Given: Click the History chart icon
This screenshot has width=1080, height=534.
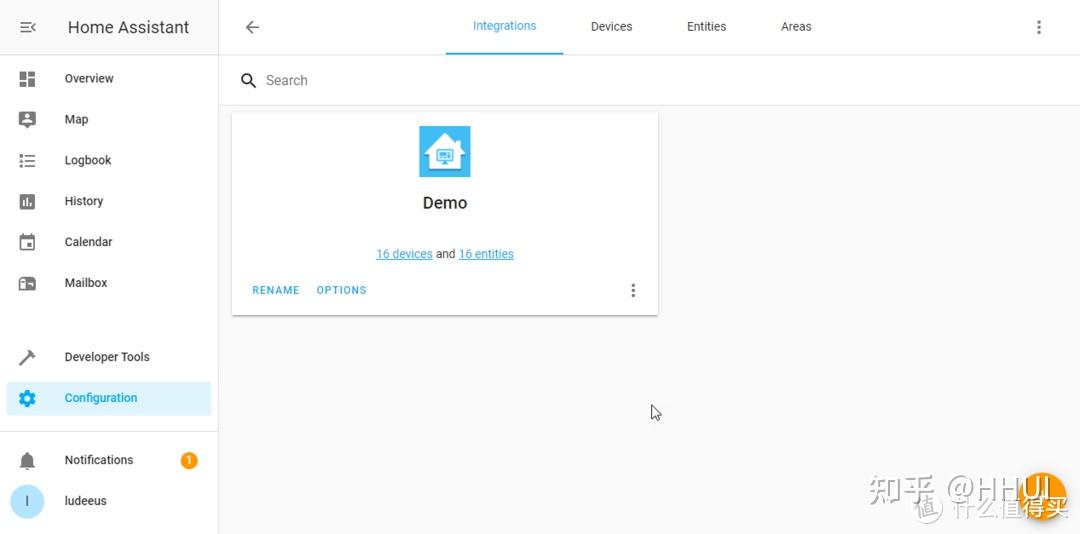Looking at the screenshot, I should pyautogui.click(x=27, y=201).
